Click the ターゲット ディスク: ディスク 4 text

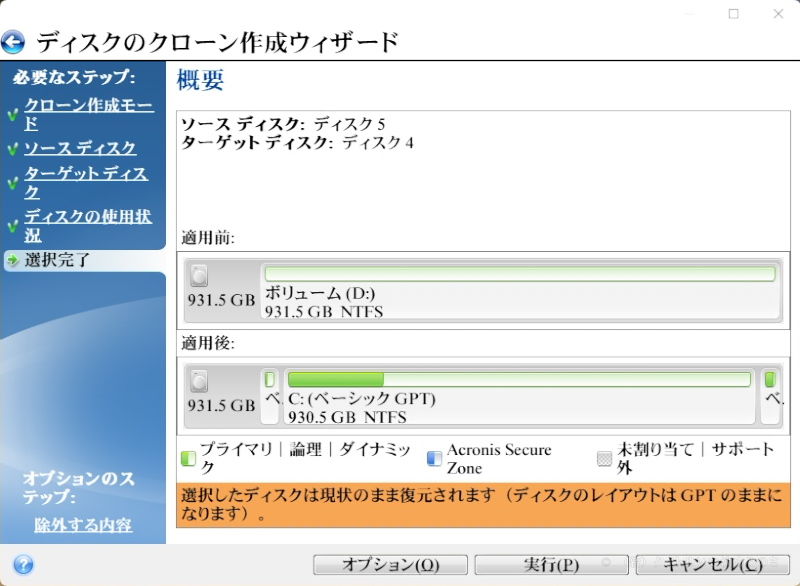tap(297, 142)
